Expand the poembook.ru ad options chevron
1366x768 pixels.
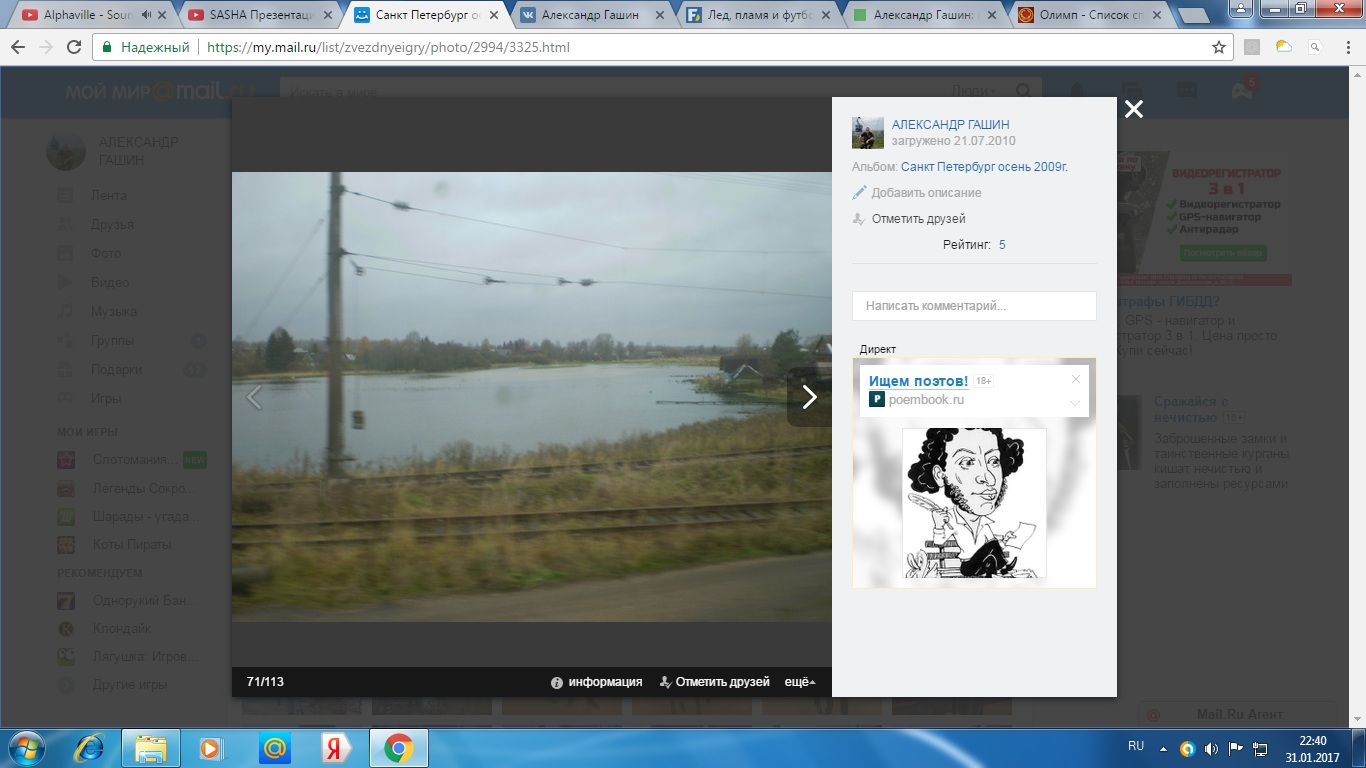(1076, 403)
